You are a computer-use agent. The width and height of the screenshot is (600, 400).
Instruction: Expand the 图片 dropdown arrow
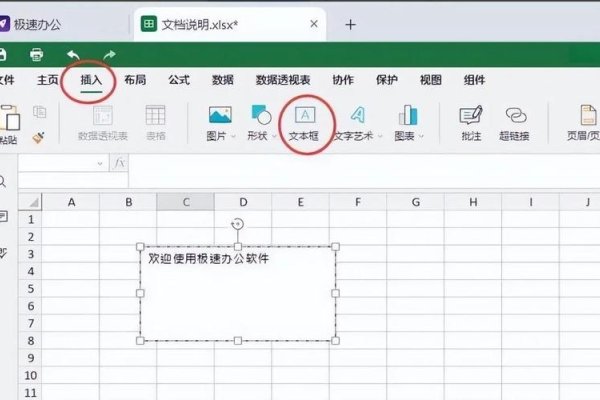pos(233,136)
